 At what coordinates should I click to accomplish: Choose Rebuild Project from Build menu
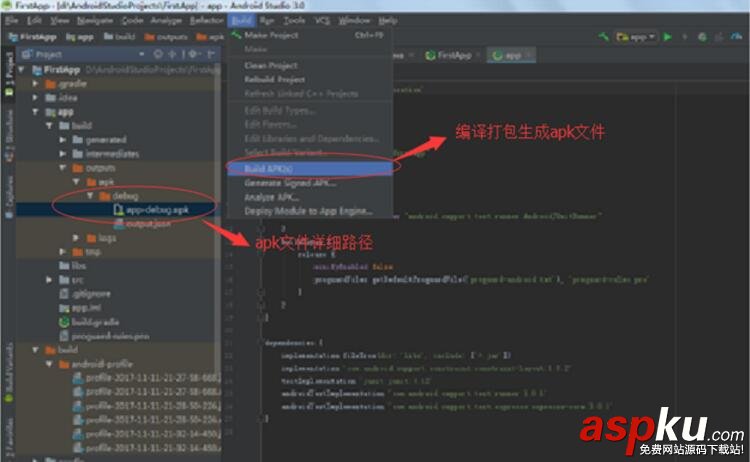tap(310, 79)
